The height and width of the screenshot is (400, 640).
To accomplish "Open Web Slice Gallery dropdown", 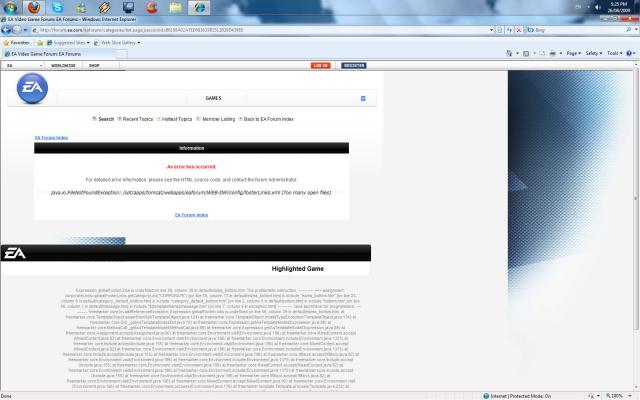I will 117,42.
